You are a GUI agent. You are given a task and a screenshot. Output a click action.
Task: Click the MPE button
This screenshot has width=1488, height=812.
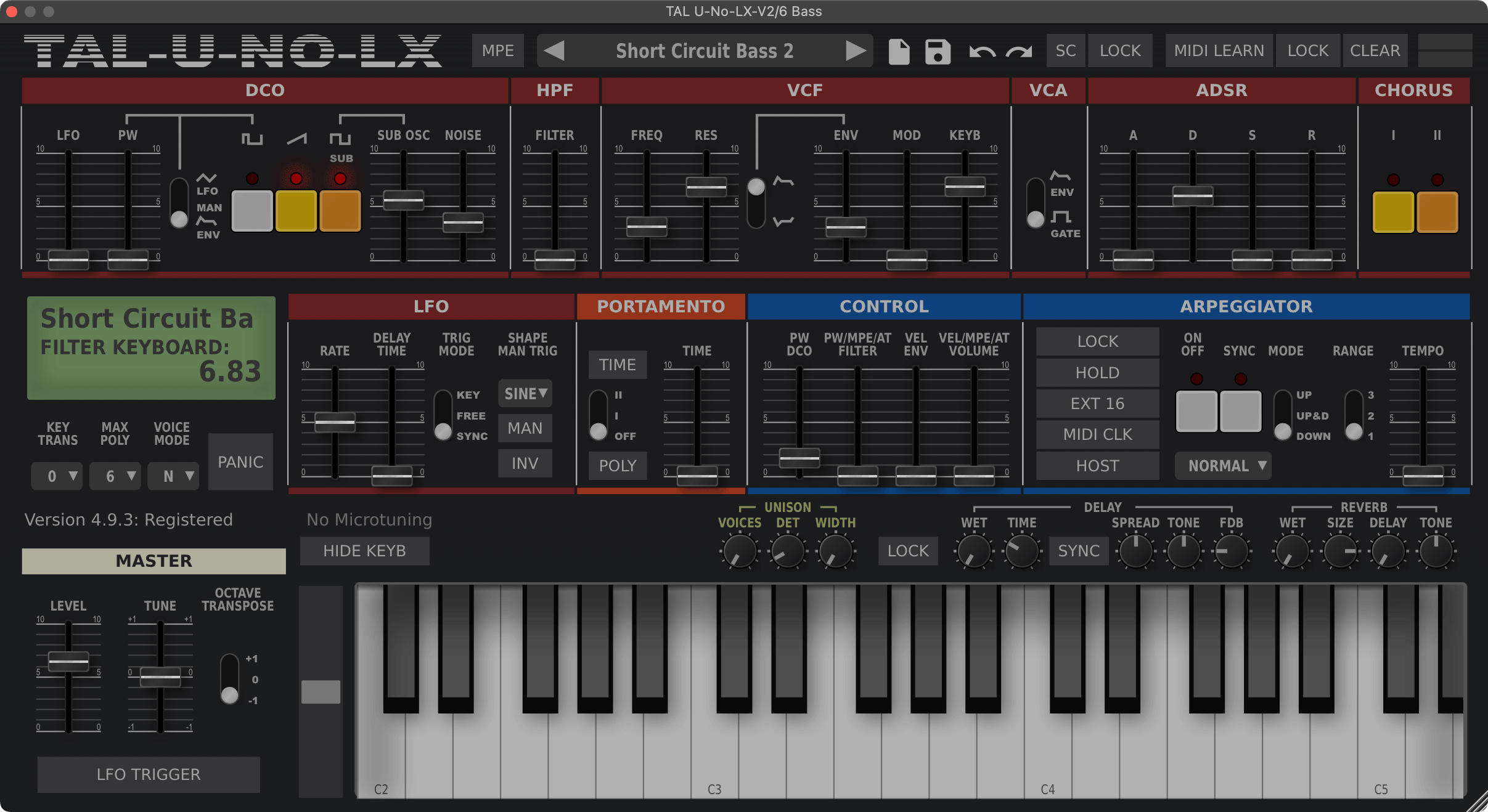(x=497, y=51)
